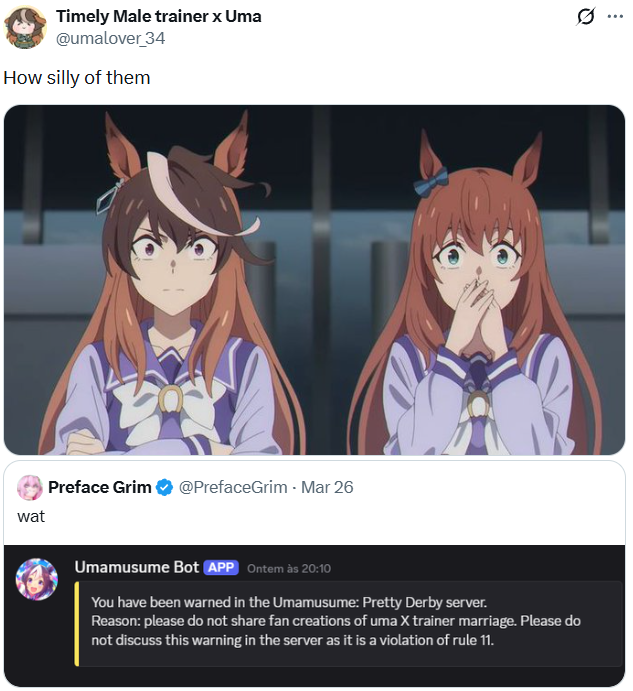Click the "Ontem às 20:10" timestamp
The image size is (633, 691).
coord(289,569)
